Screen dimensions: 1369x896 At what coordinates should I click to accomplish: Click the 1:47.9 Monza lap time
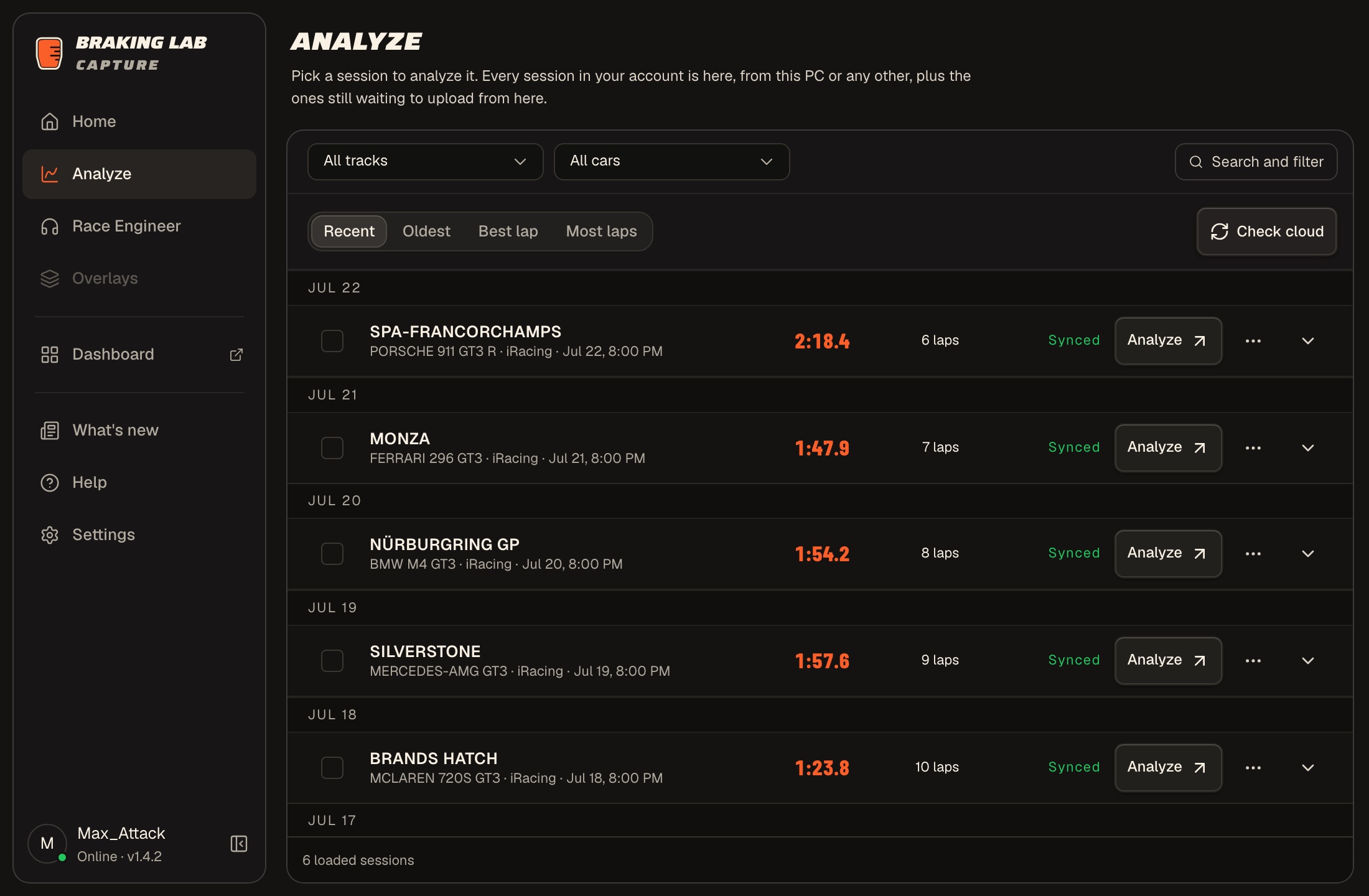(822, 448)
